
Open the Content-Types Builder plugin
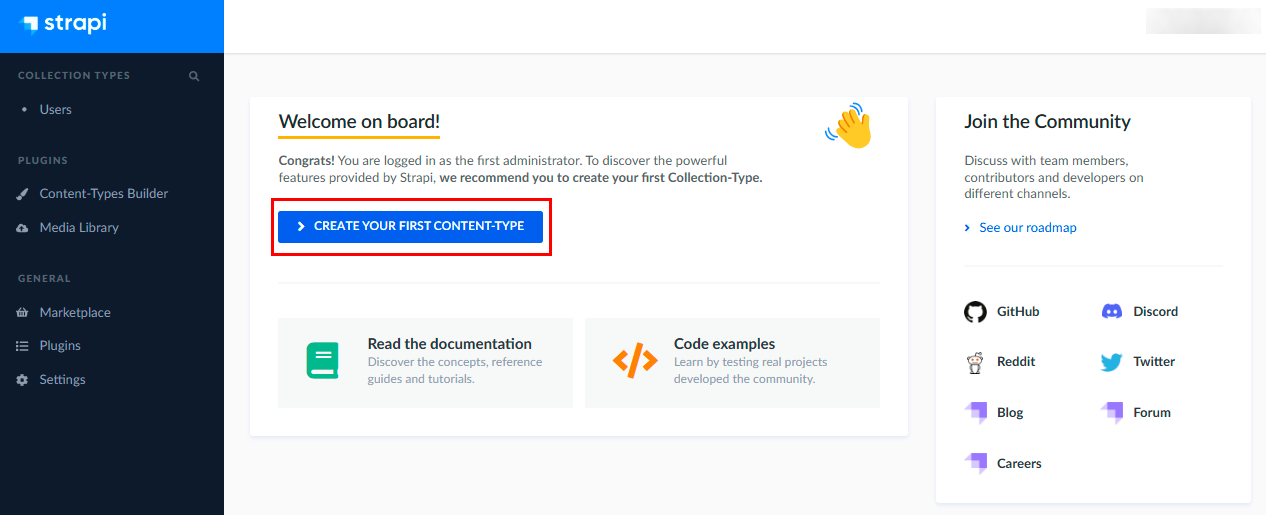pos(103,194)
